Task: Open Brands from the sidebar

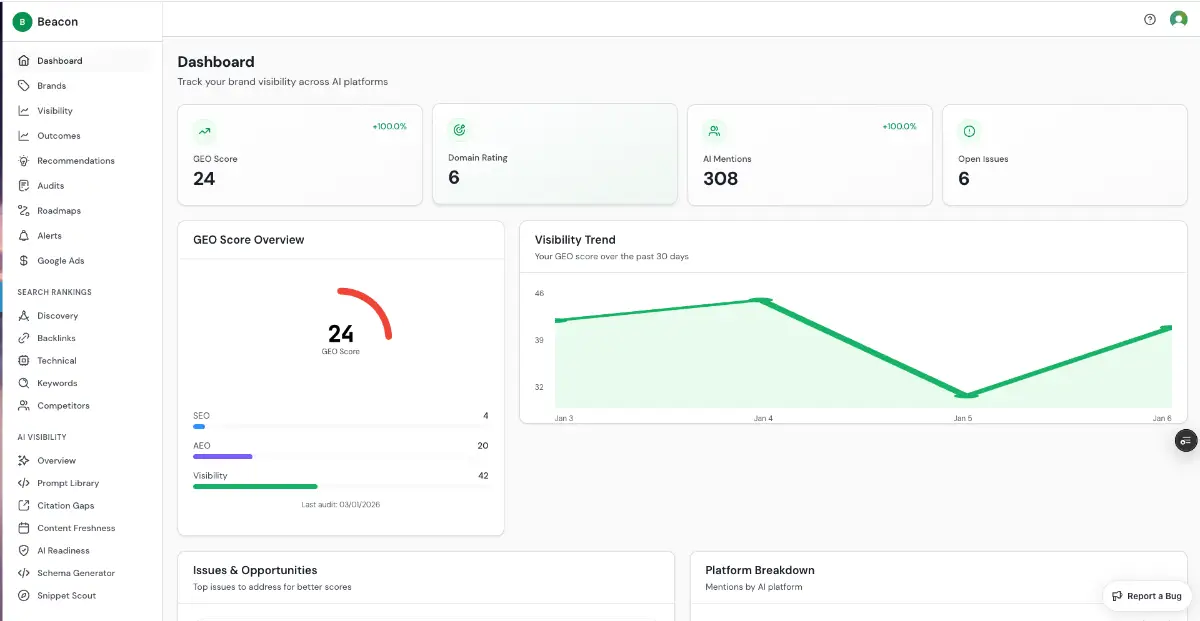Action: [x=51, y=86]
